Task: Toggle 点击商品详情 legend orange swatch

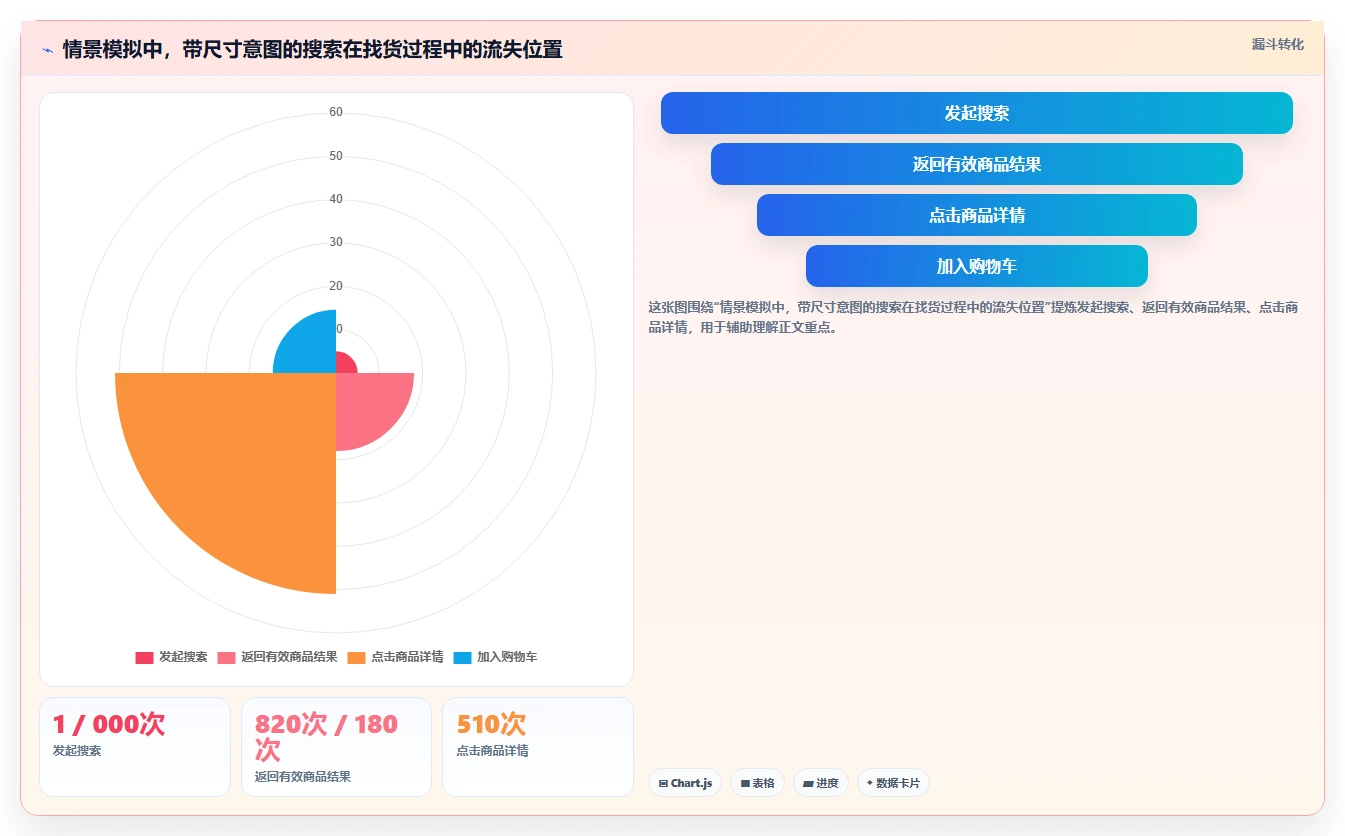Action: [357, 657]
